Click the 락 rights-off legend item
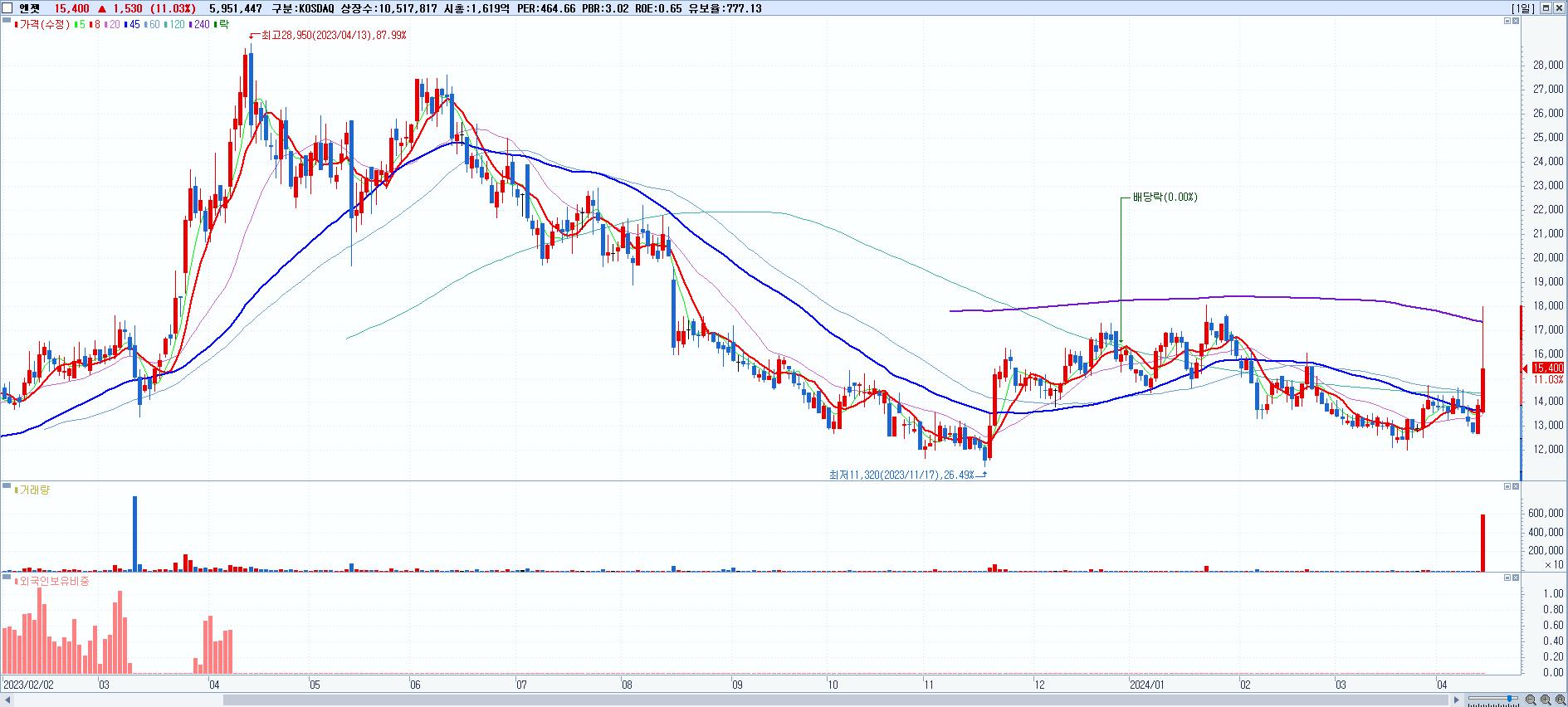1568x707 pixels. [222, 25]
